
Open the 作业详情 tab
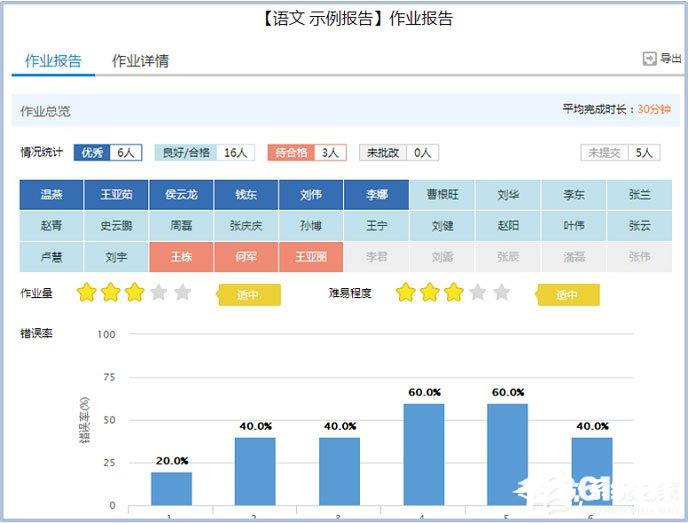pyautogui.click(x=140, y=61)
